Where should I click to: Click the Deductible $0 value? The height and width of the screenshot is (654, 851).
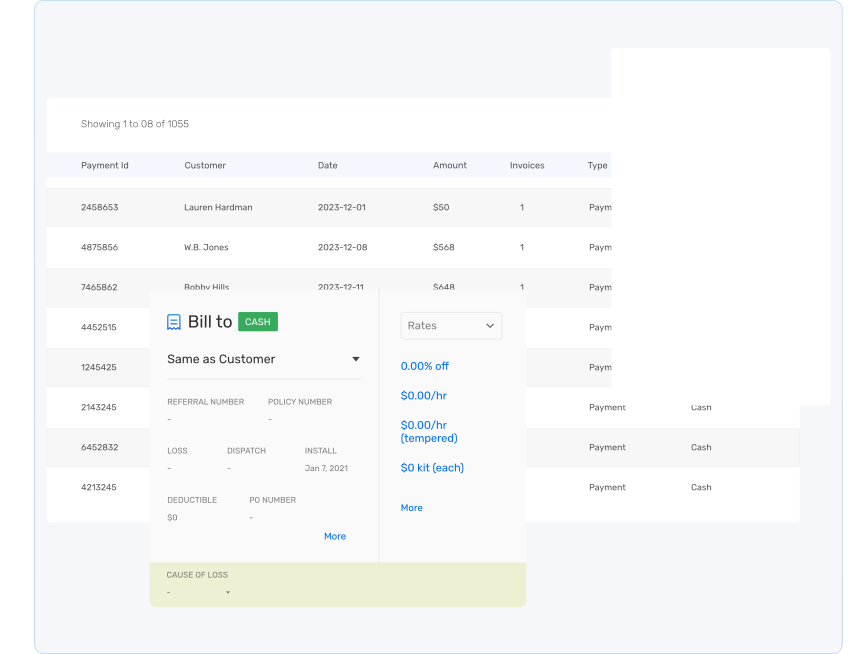click(x=172, y=518)
